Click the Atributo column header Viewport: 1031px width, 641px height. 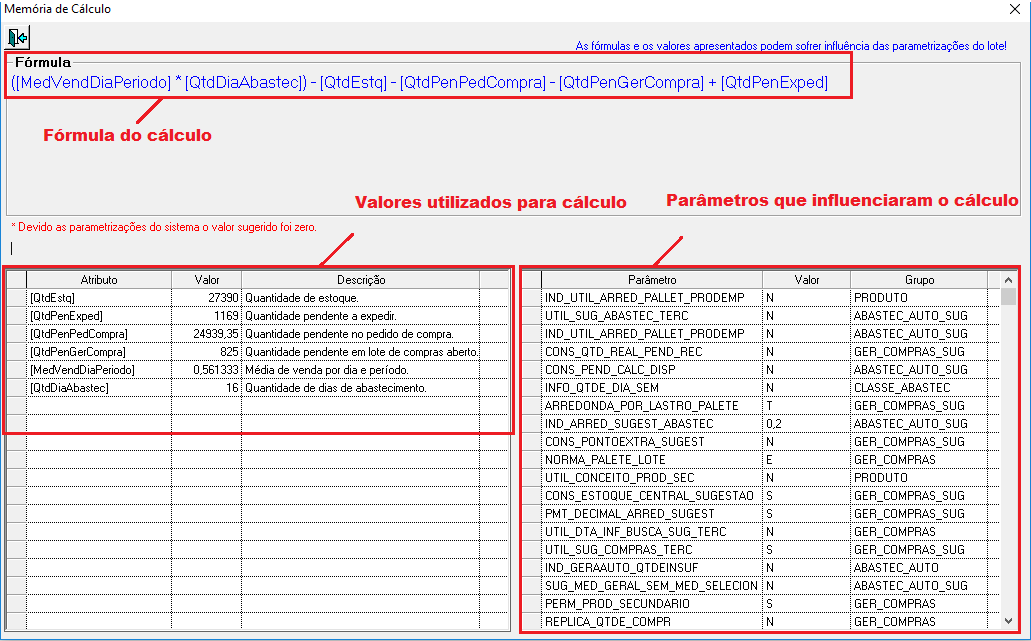99,280
